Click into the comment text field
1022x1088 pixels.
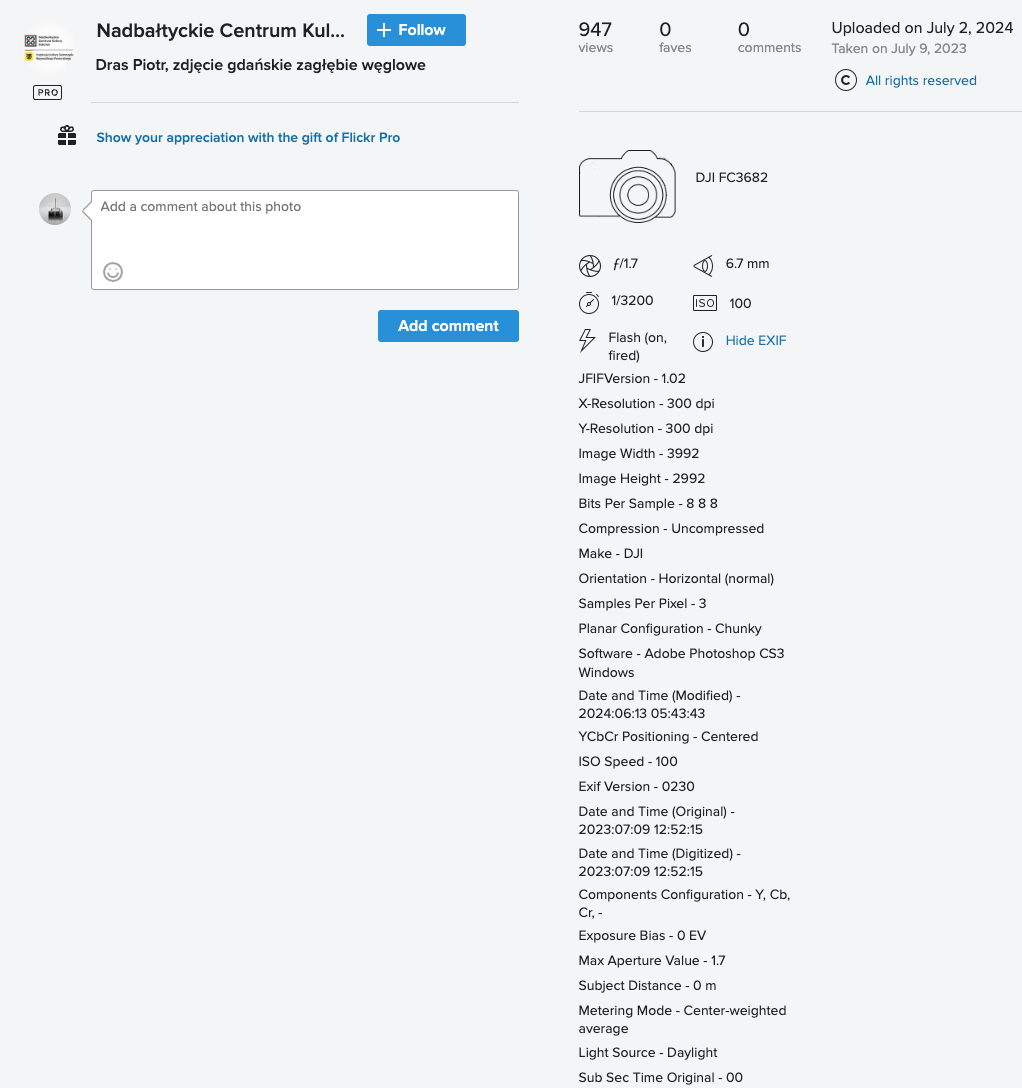pos(305,230)
